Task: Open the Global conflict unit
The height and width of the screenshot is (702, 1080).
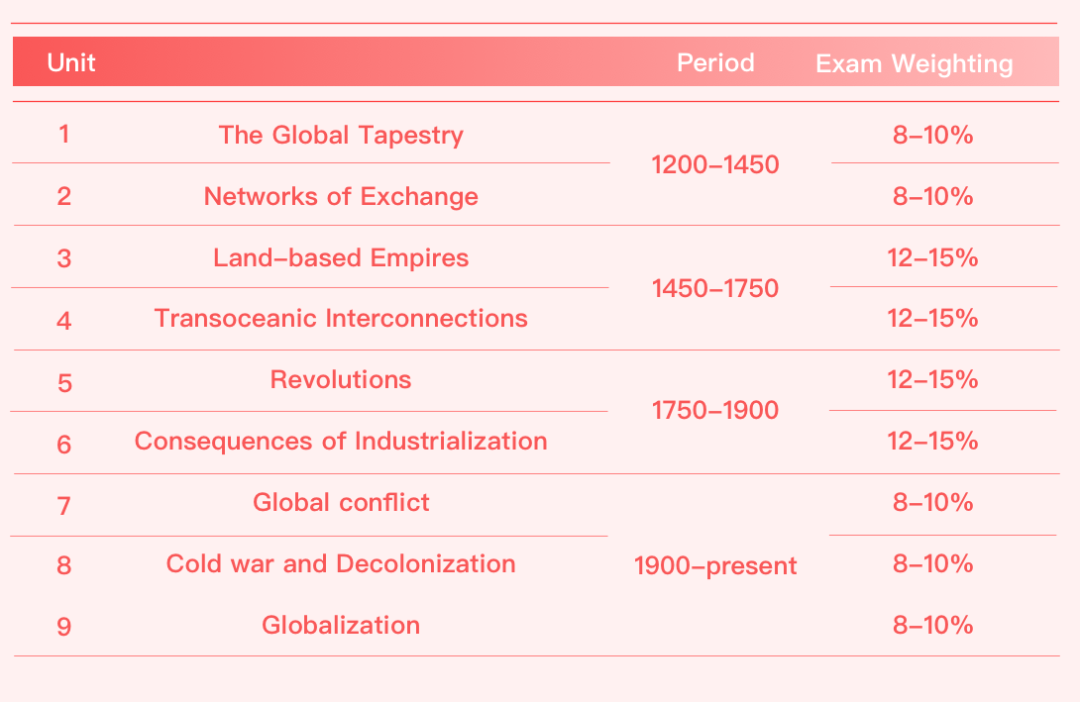Action: click(341, 502)
